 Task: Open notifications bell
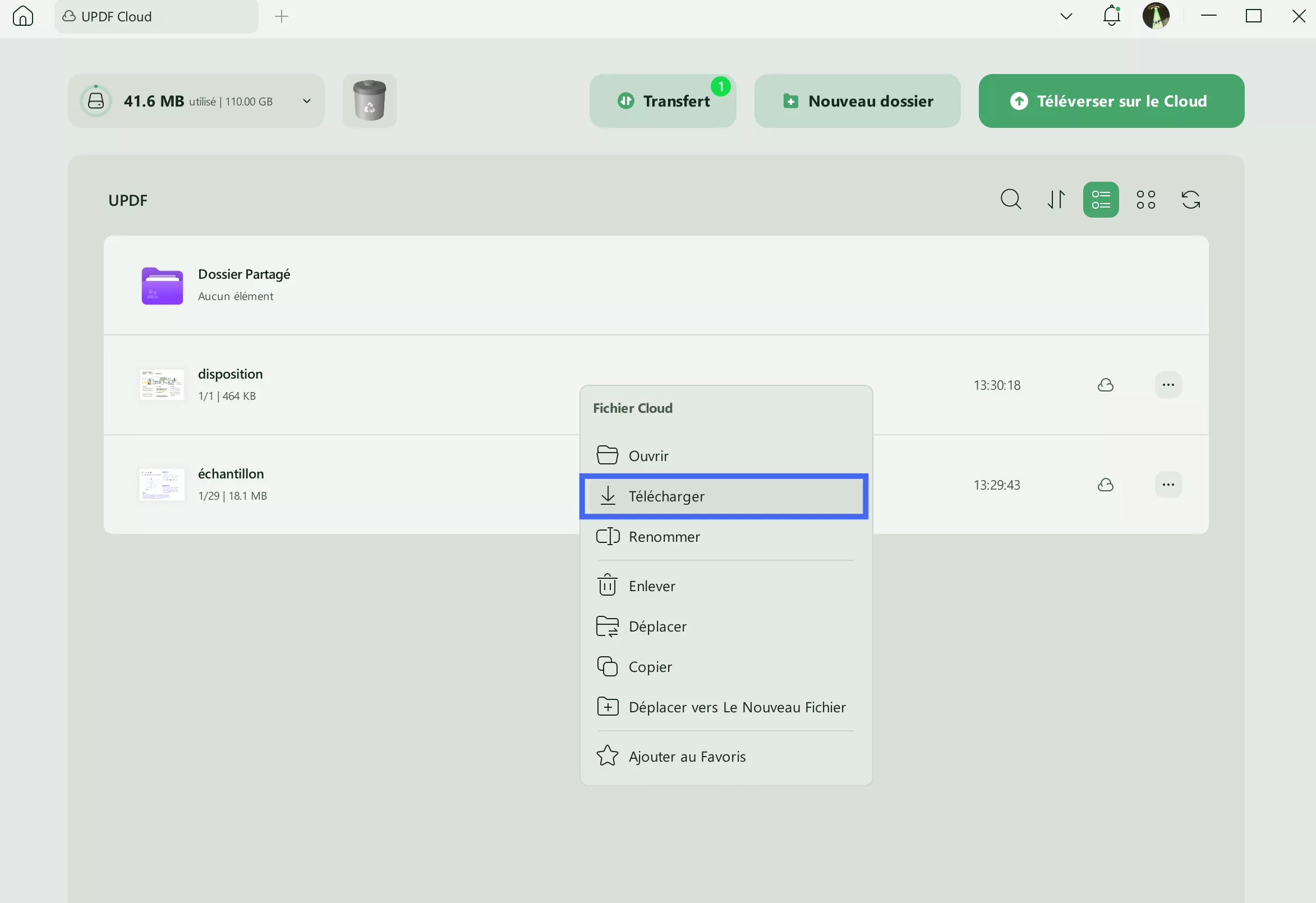[1111, 16]
